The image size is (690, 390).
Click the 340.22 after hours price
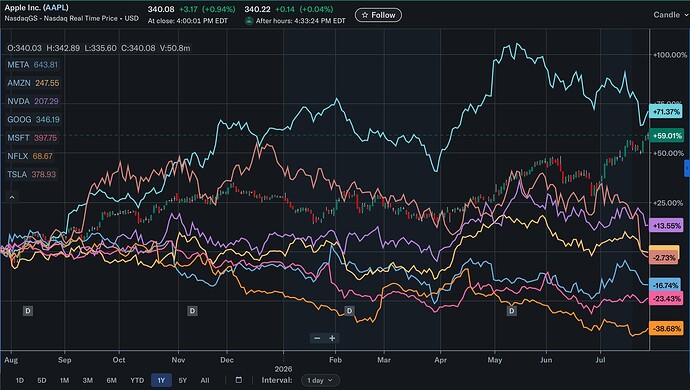click(x=257, y=9)
